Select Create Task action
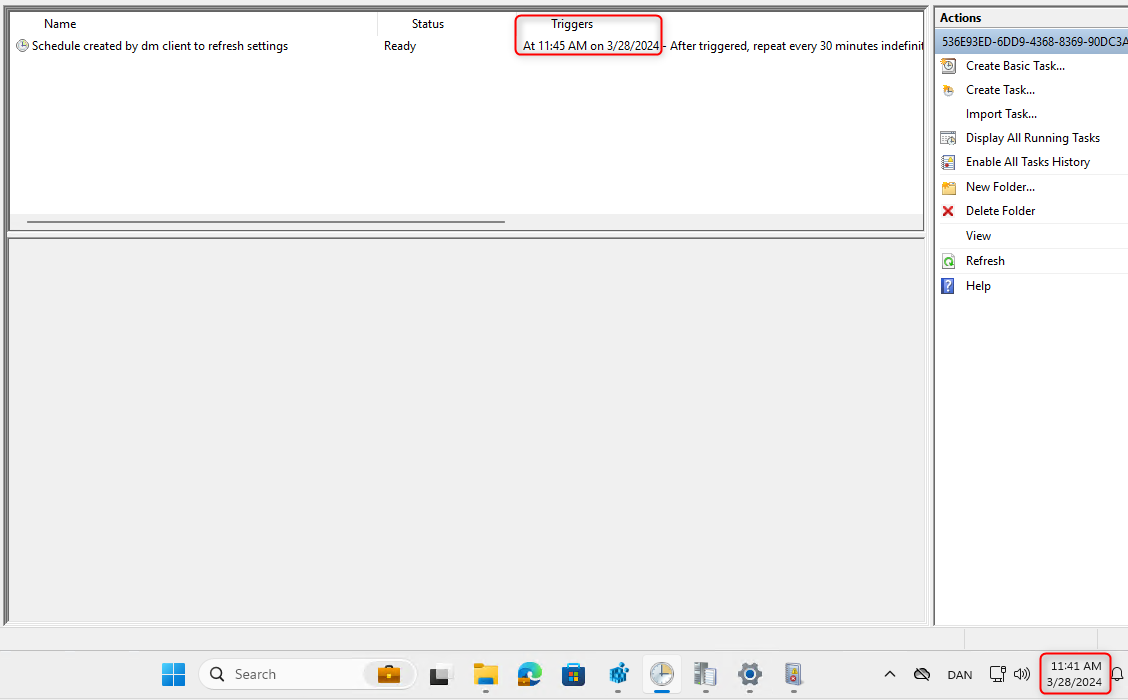This screenshot has height=700, width=1128. (1000, 90)
